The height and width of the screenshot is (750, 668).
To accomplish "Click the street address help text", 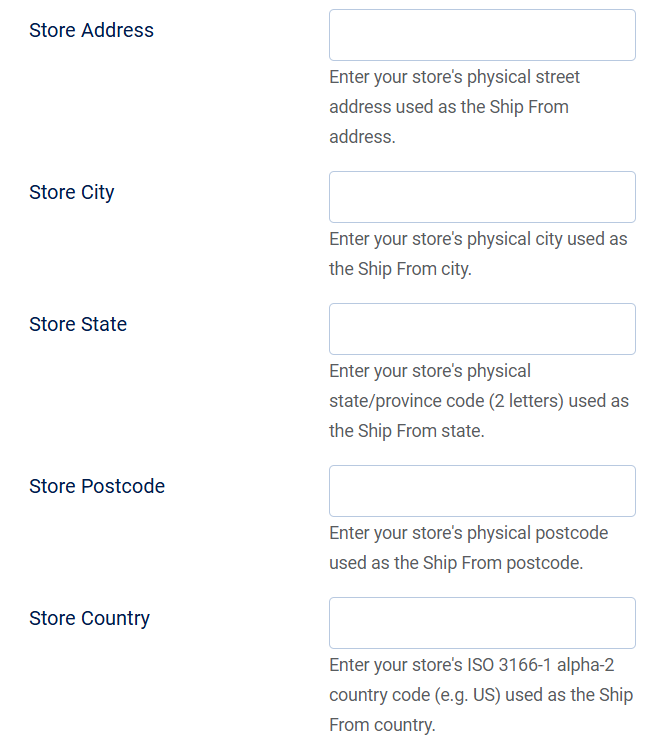I will click(454, 78).
